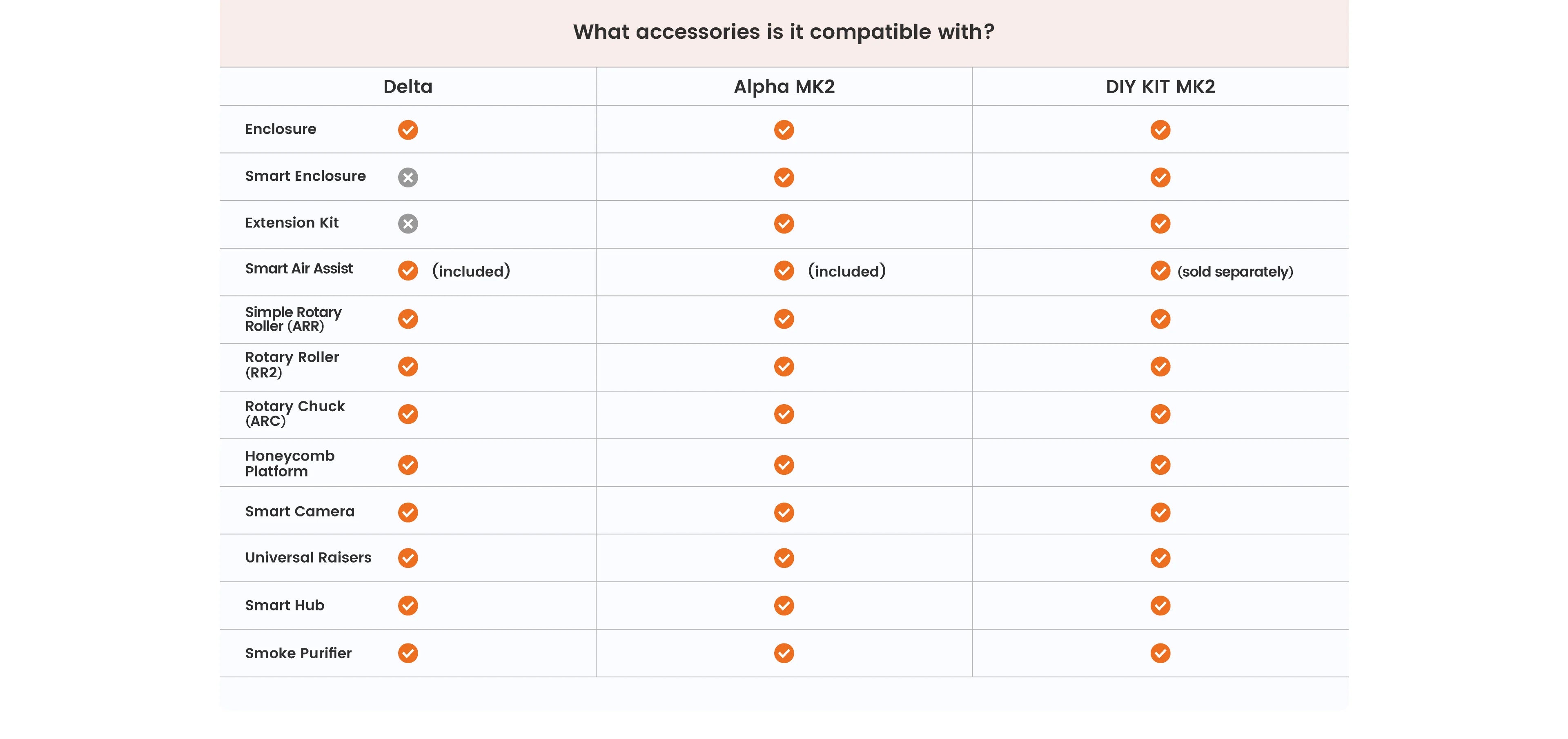Image resolution: width=1568 pixels, height=739 pixels.
Task: Click the Delta Enclosure orange checkmark
Action: pyautogui.click(x=408, y=130)
